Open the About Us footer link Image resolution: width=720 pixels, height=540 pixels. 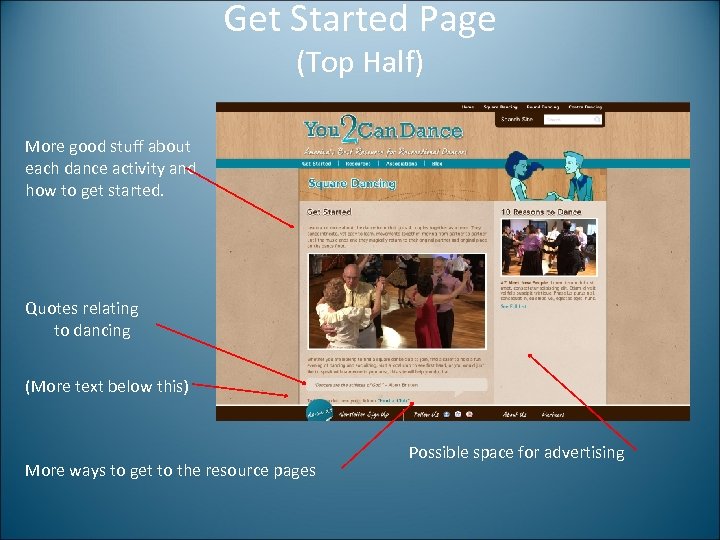pyautogui.click(x=514, y=414)
